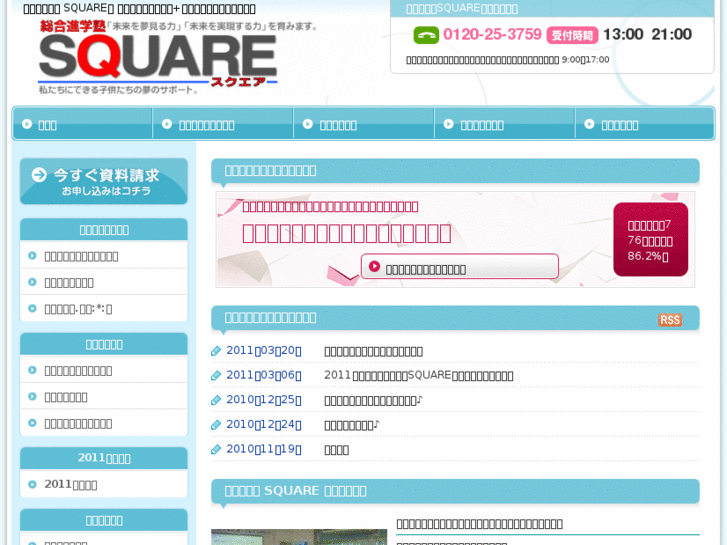Click the reception hours 13:00 21:00 text
The width and height of the screenshot is (727, 545).
647,34
